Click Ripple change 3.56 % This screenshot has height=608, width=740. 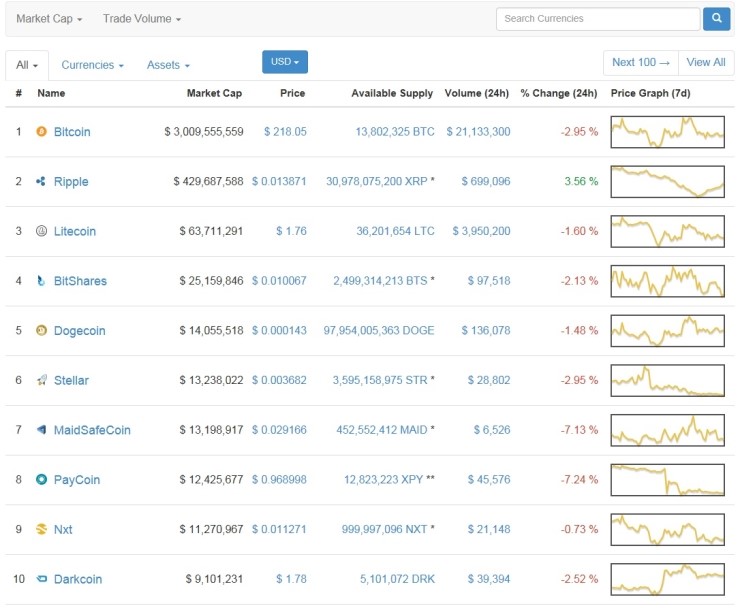pyautogui.click(x=581, y=181)
